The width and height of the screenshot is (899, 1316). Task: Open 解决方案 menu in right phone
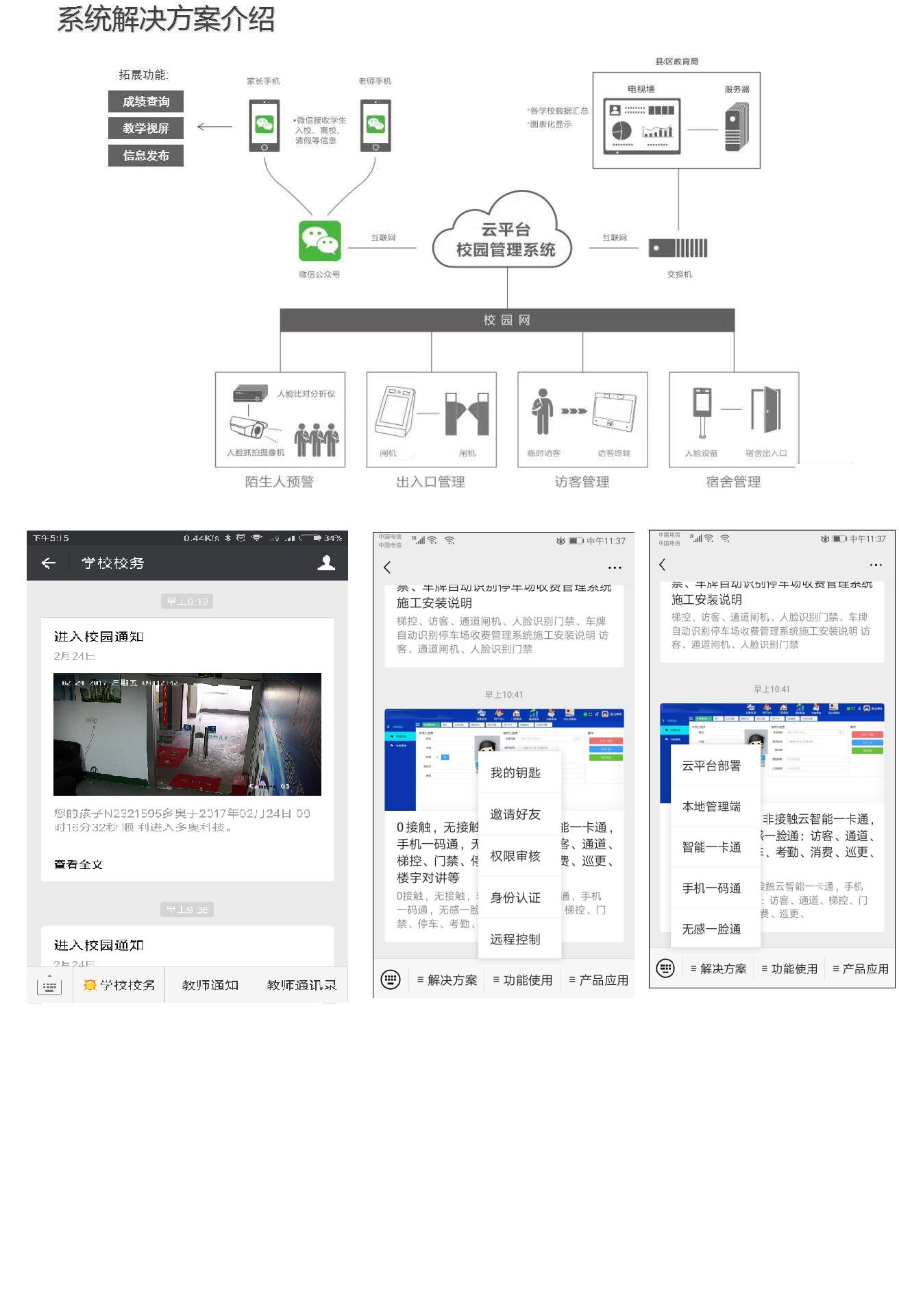coord(718,968)
